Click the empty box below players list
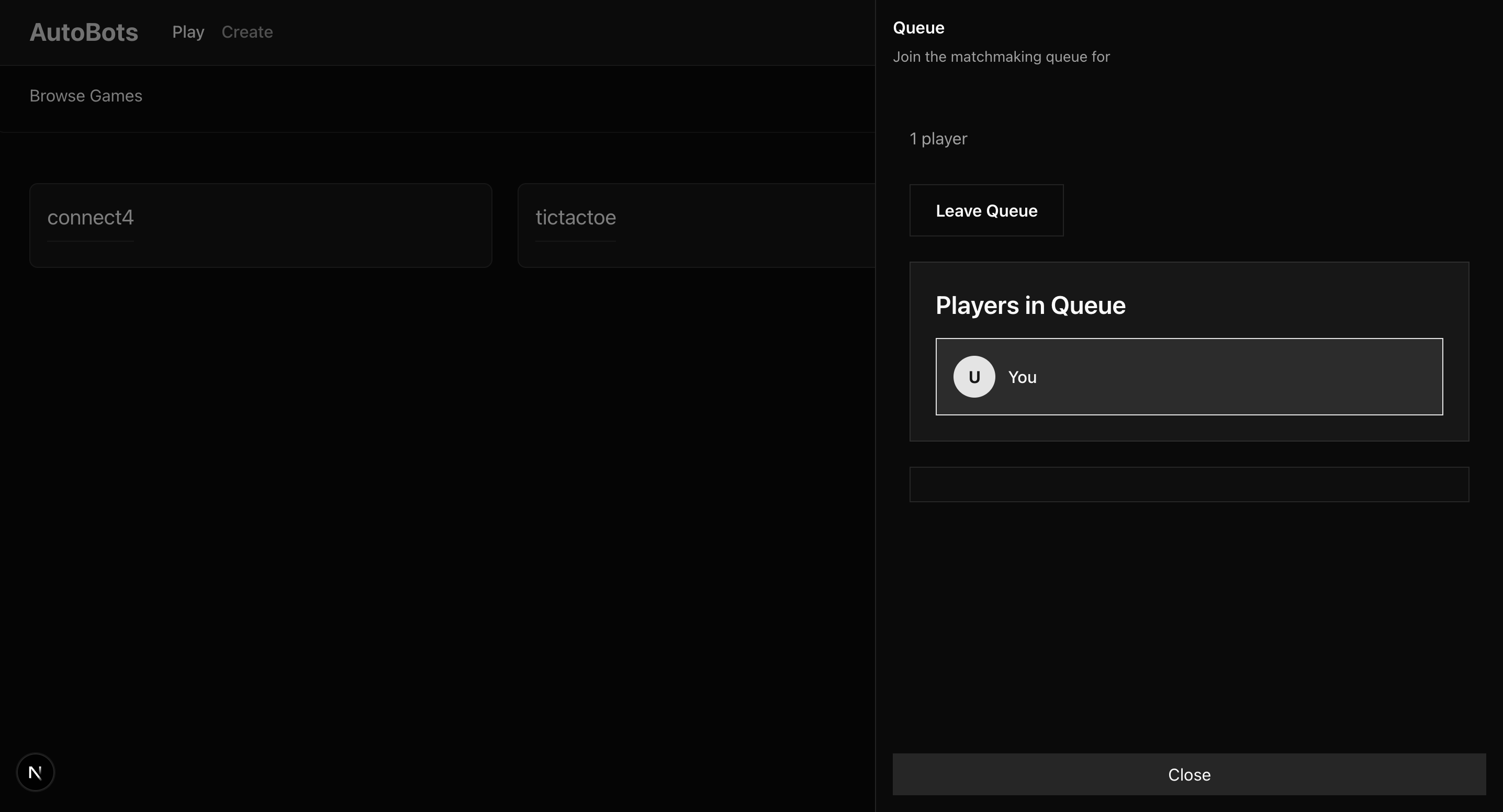 click(1188, 484)
